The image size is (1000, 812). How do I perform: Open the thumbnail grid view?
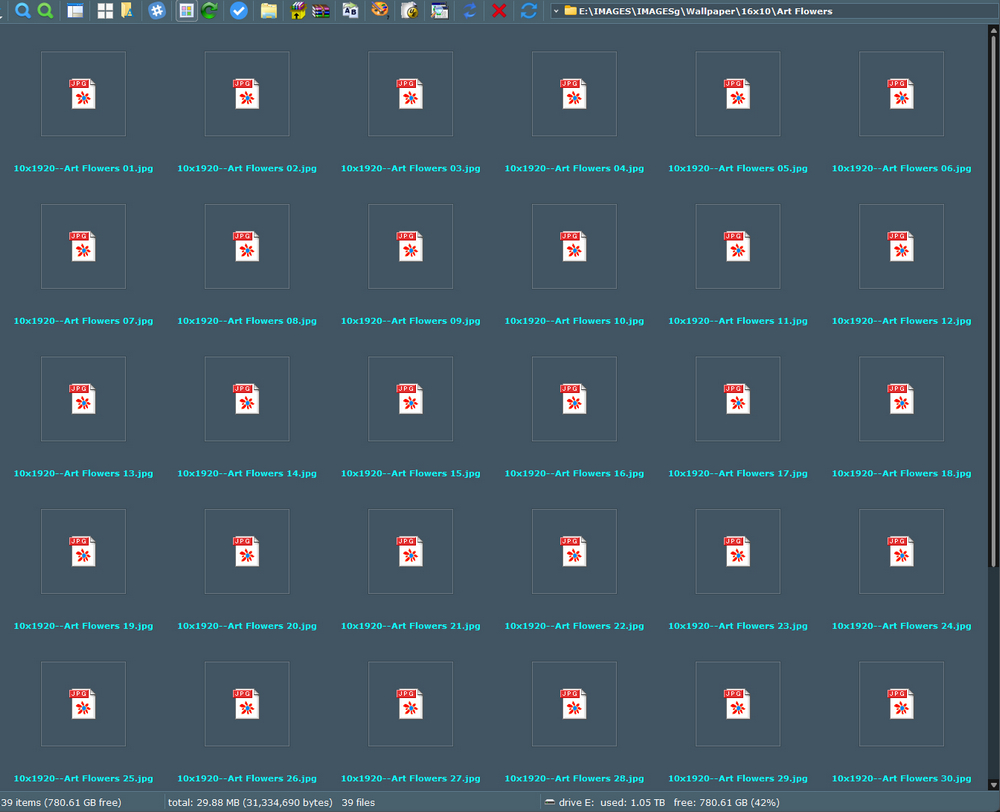click(x=188, y=11)
